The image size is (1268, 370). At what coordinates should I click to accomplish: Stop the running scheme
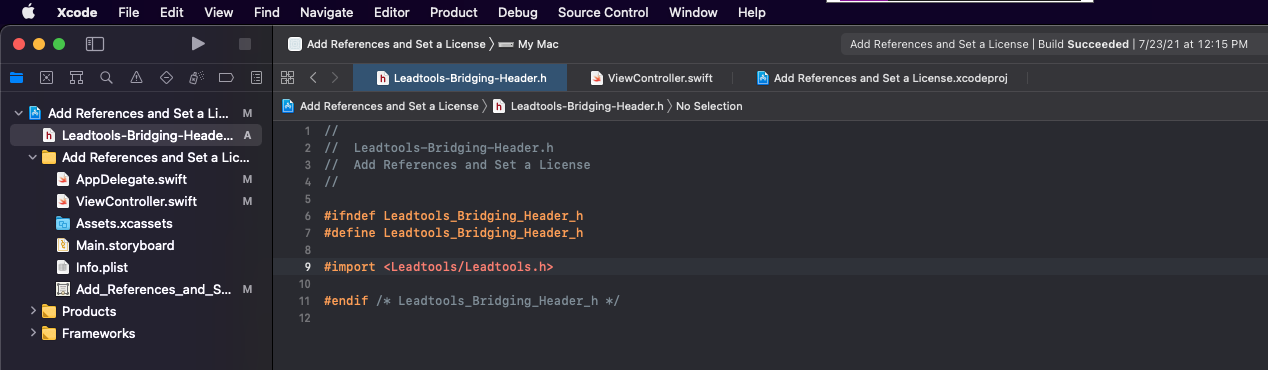click(x=245, y=44)
